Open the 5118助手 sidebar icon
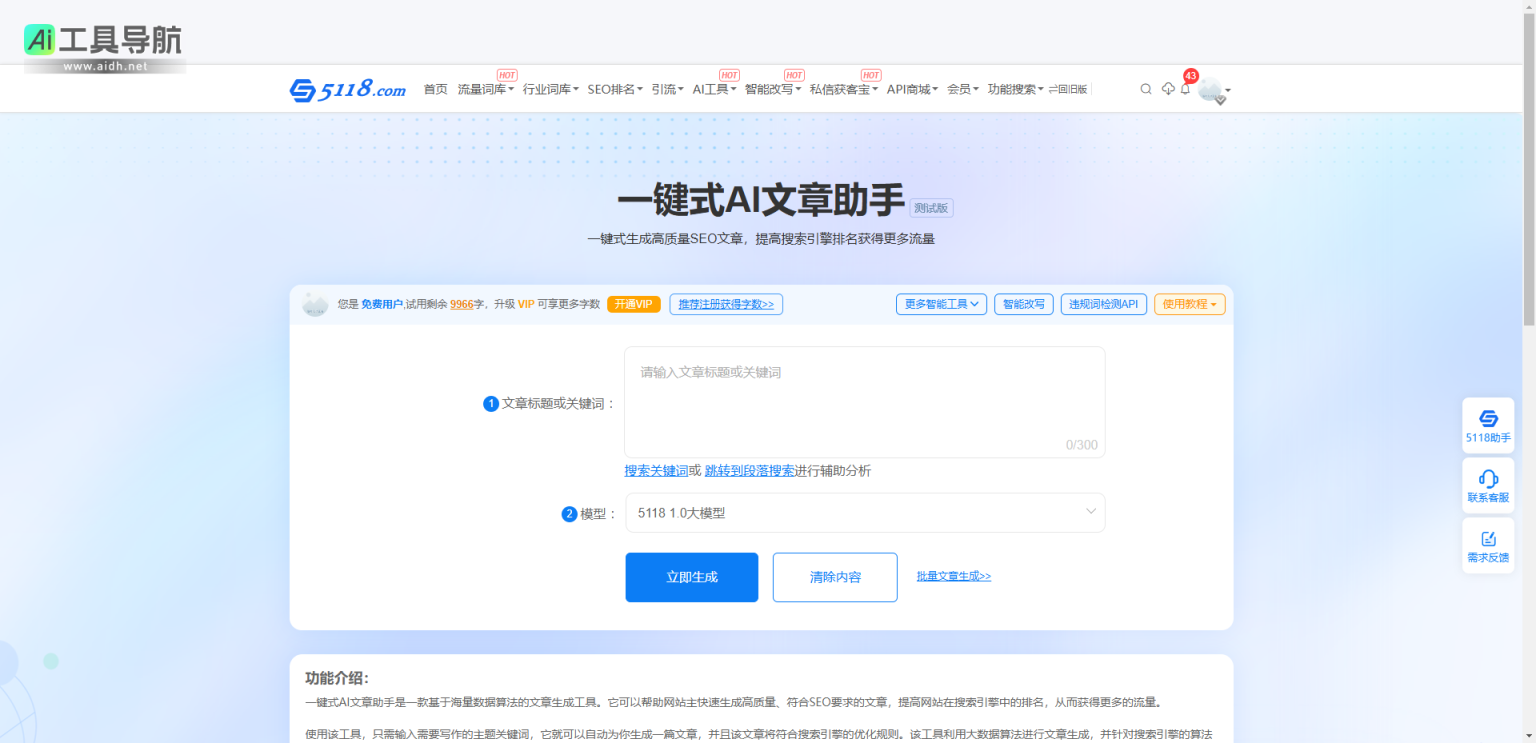 pyautogui.click(x=1488, y=424)
